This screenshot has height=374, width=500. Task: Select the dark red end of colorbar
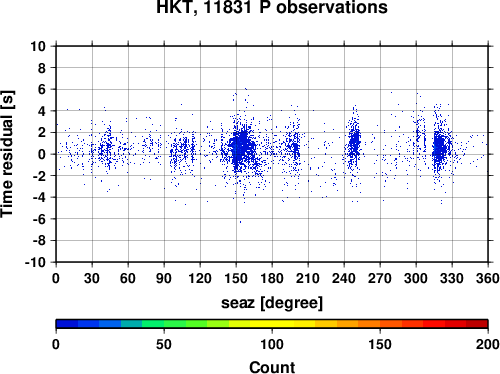[x=477, y=324]
